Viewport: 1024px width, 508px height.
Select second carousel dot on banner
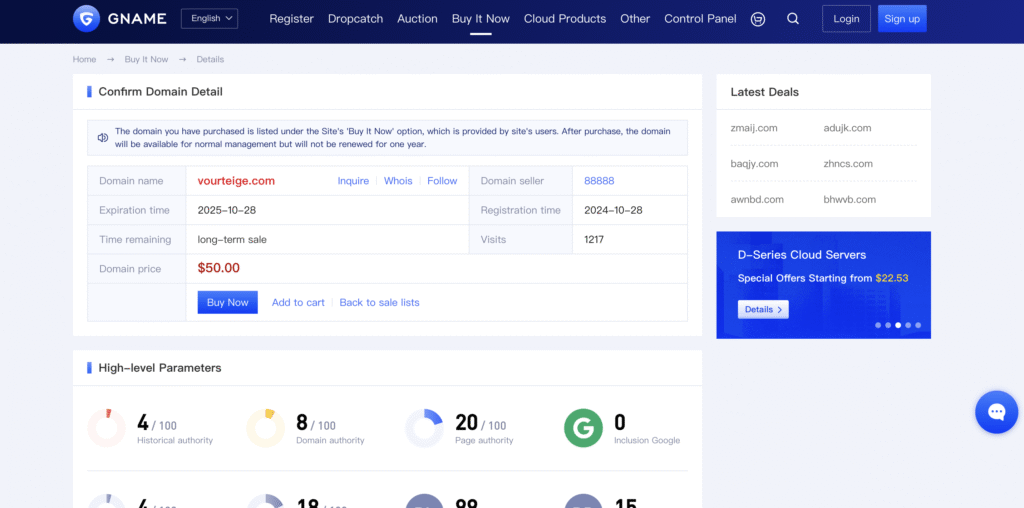888,325
